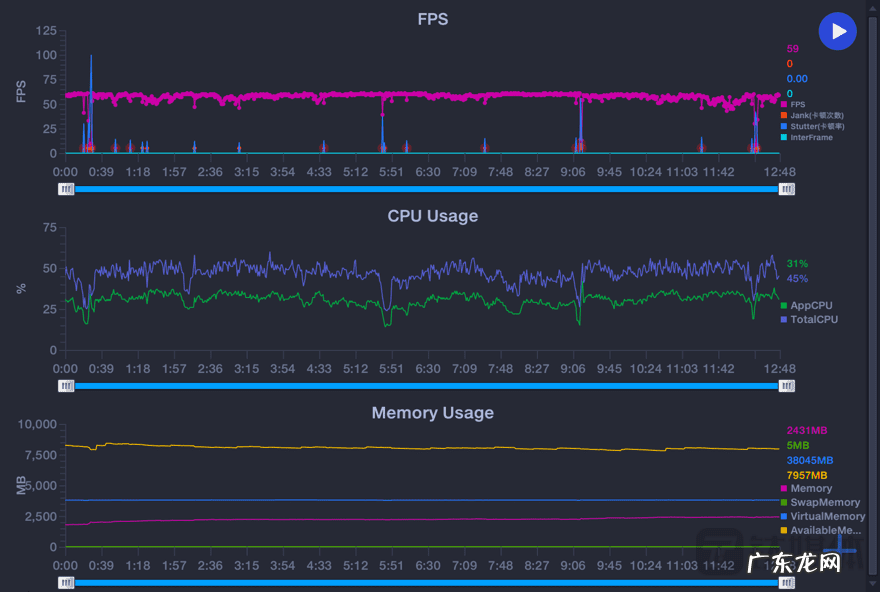The height and width of the screenshot is (592, 880).
Task: Click FPS chart right range handle
Action: pos(787,189)
